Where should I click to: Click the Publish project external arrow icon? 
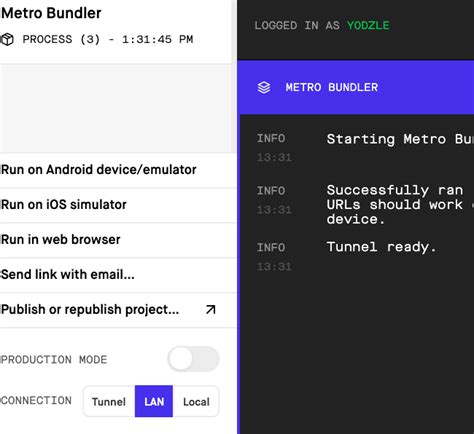pyautogui.click(x=211, y=310)
